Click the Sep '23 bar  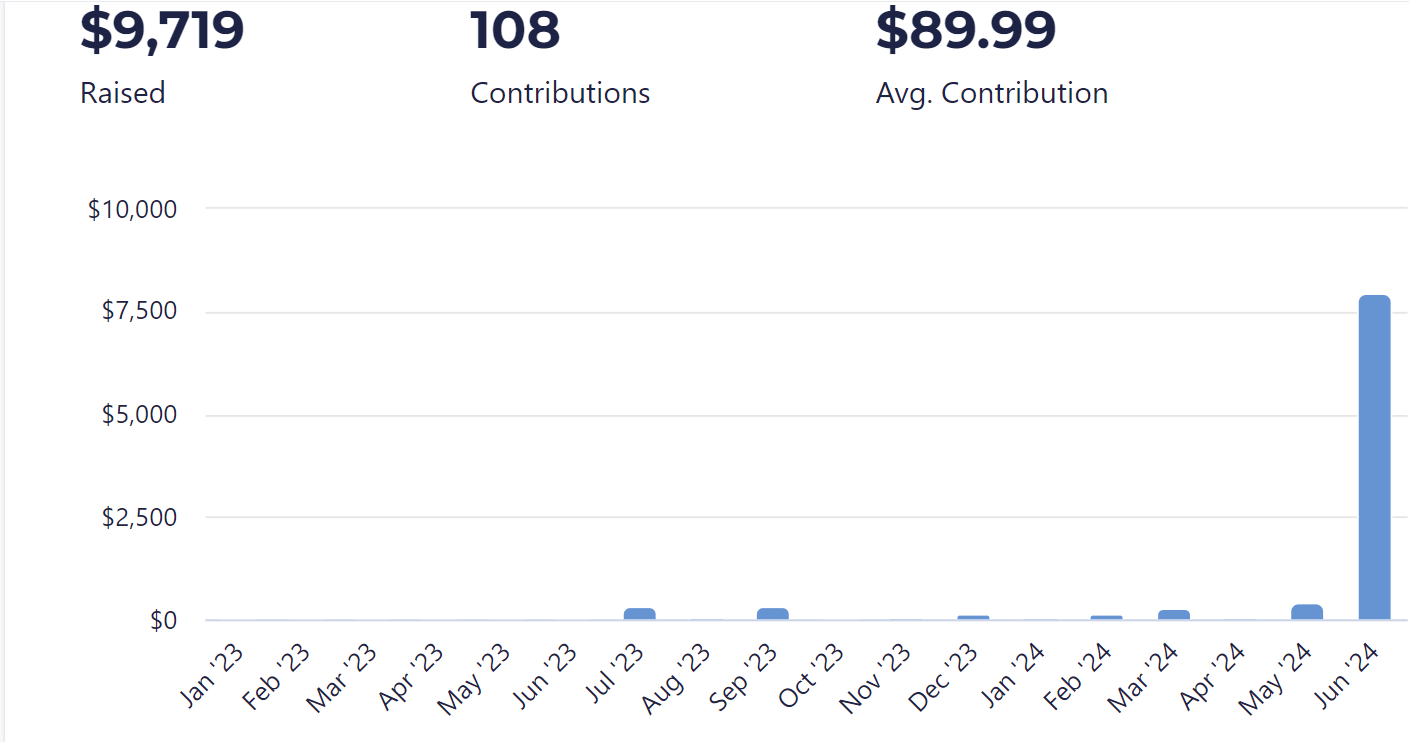click(773, 614)
